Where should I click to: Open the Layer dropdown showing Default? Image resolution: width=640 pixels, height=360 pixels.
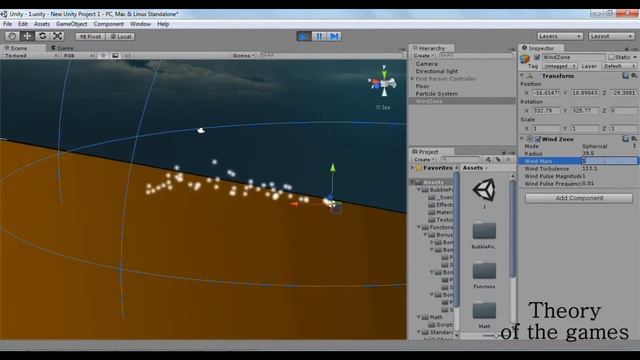click(619, 66)
